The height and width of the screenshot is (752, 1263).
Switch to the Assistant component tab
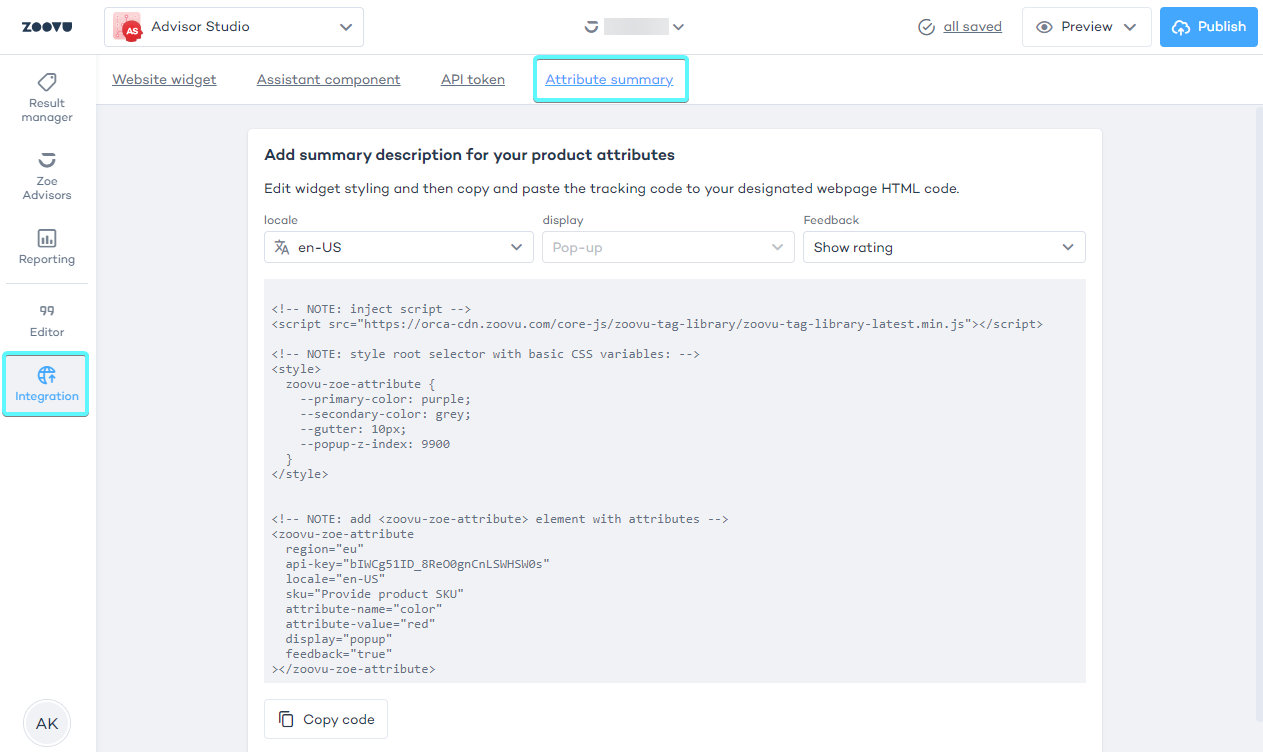(328, 80)
